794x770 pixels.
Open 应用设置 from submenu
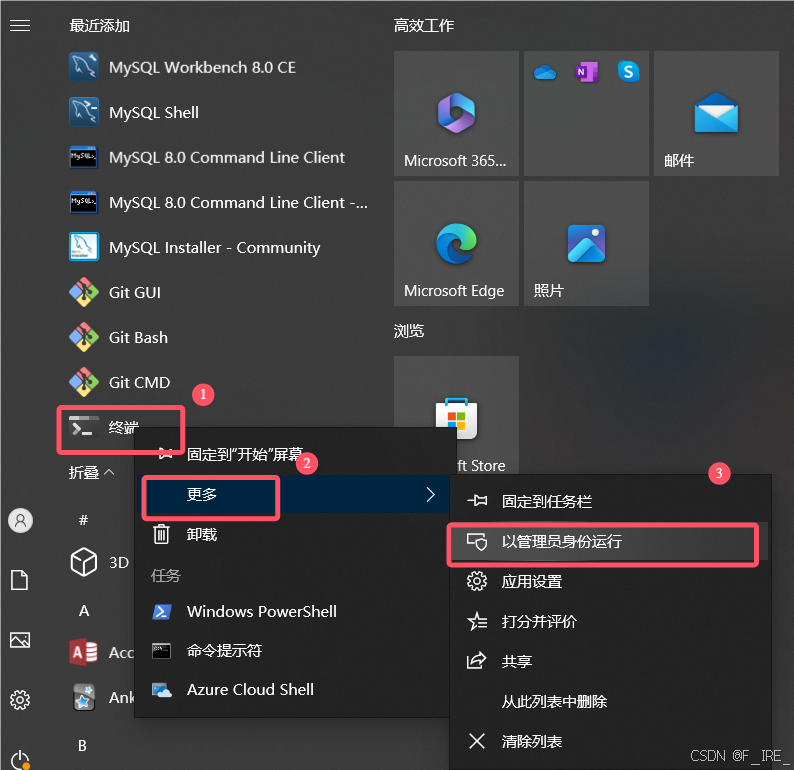[x=610, y=581]
